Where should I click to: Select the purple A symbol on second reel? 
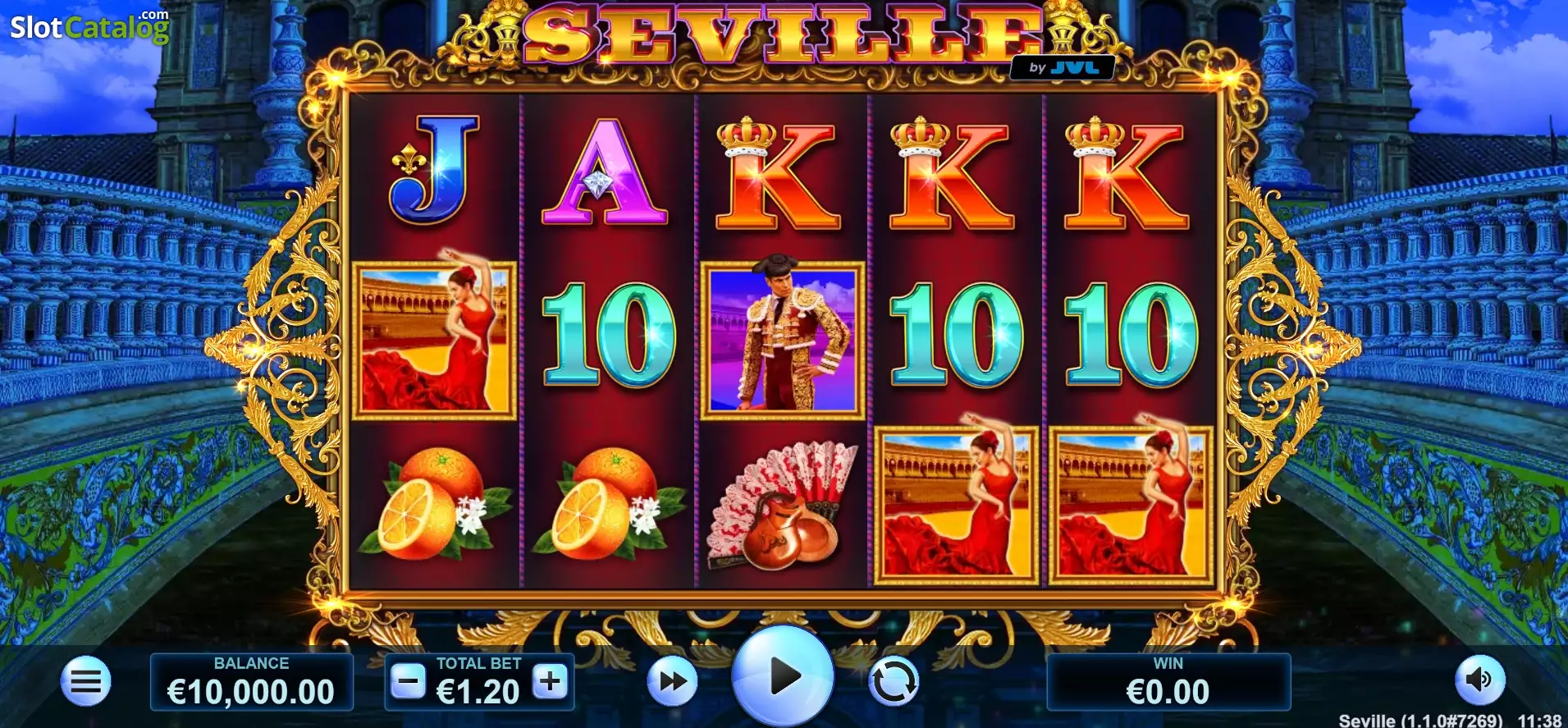tap(605, 172)
